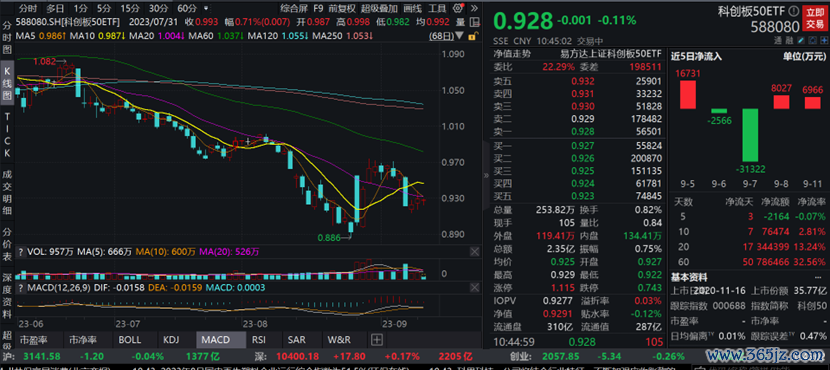Expand the 68日 range triangle dropdown
Screen dimensions: 830x370
point(459,35)
